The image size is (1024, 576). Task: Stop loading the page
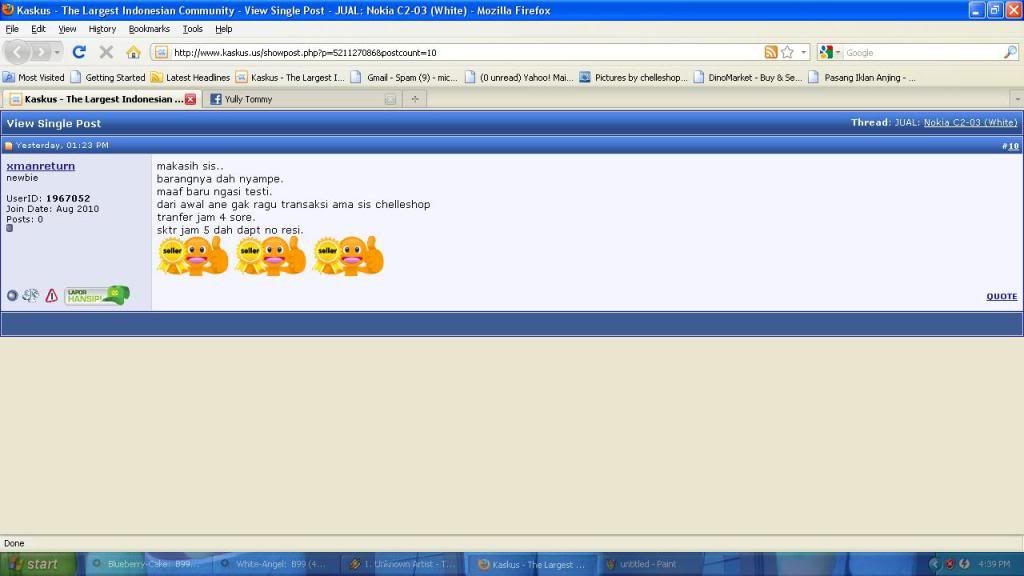pos(106,52)
